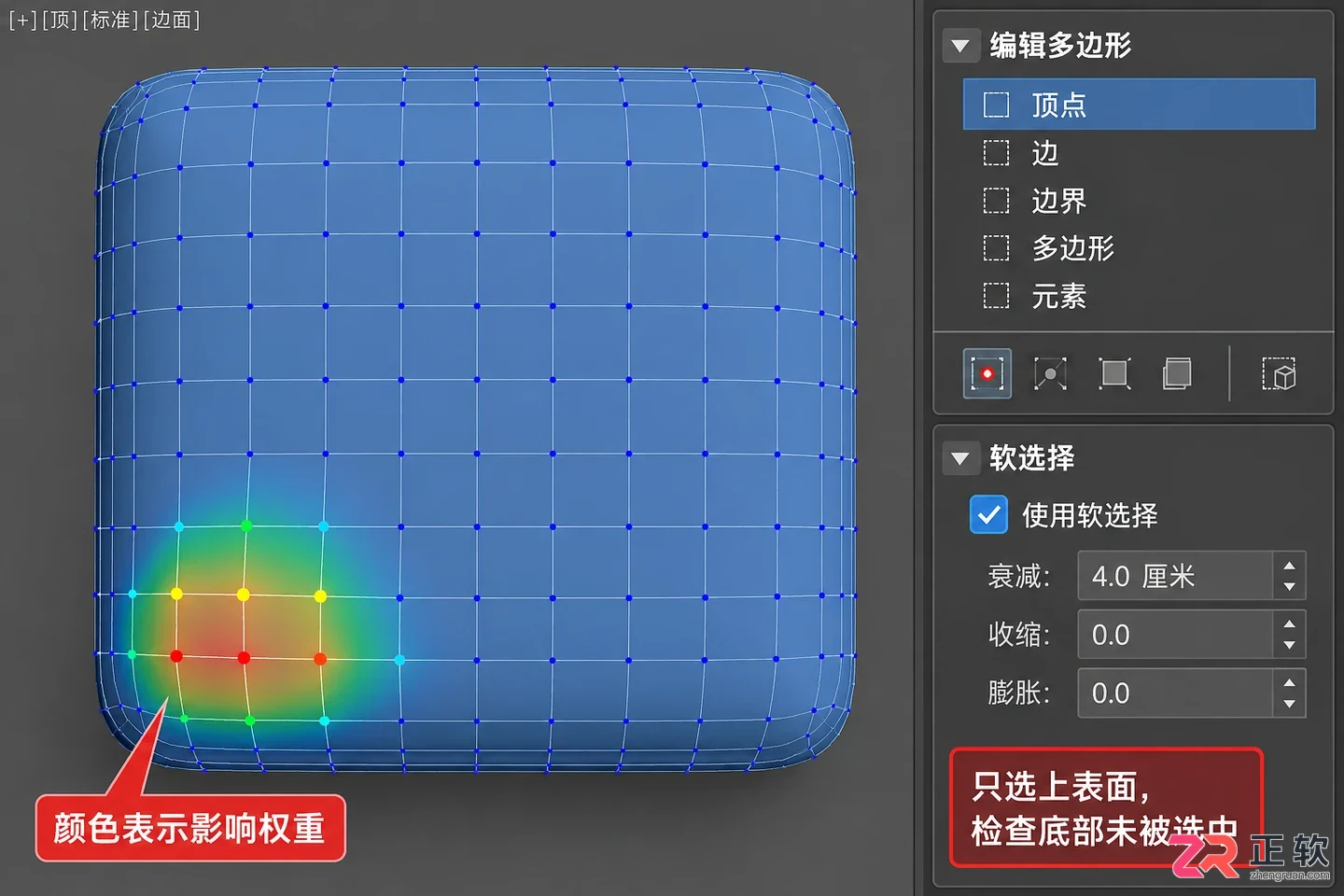Increase 膨胀 with the up spinner arrow
1344x896 pixels.
click(1289, 683)
